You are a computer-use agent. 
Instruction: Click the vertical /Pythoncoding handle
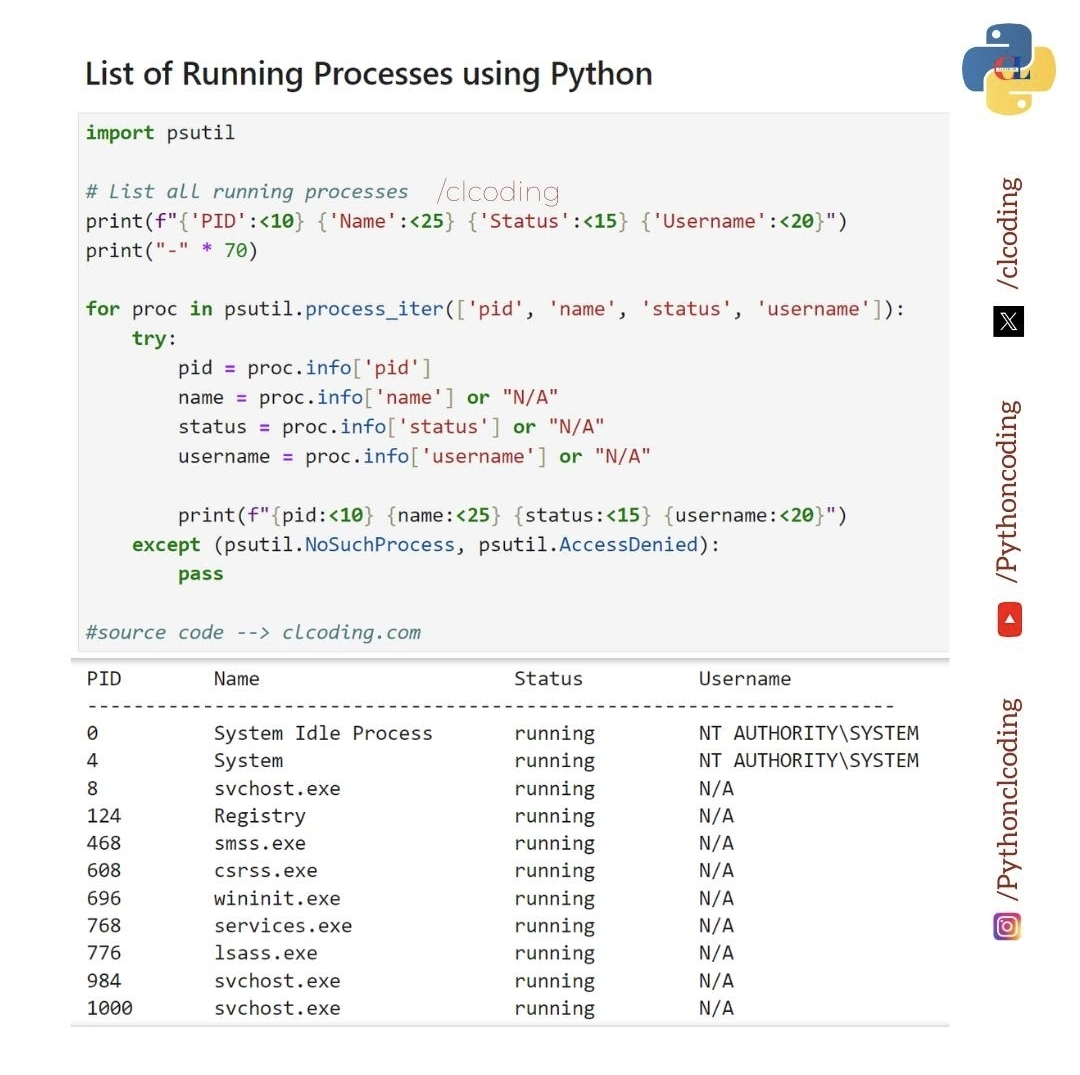click(x=1009, y=492)
